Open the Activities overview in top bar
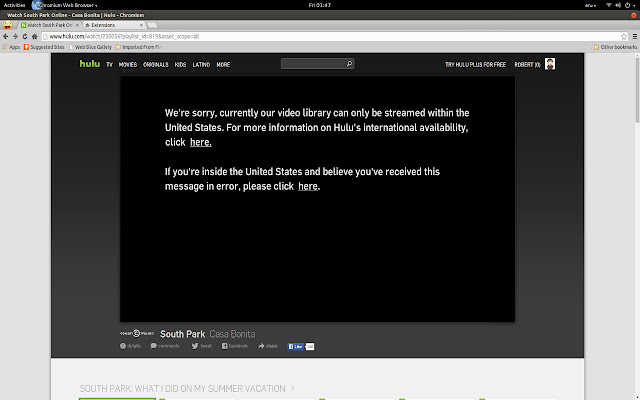 [14, 5]
